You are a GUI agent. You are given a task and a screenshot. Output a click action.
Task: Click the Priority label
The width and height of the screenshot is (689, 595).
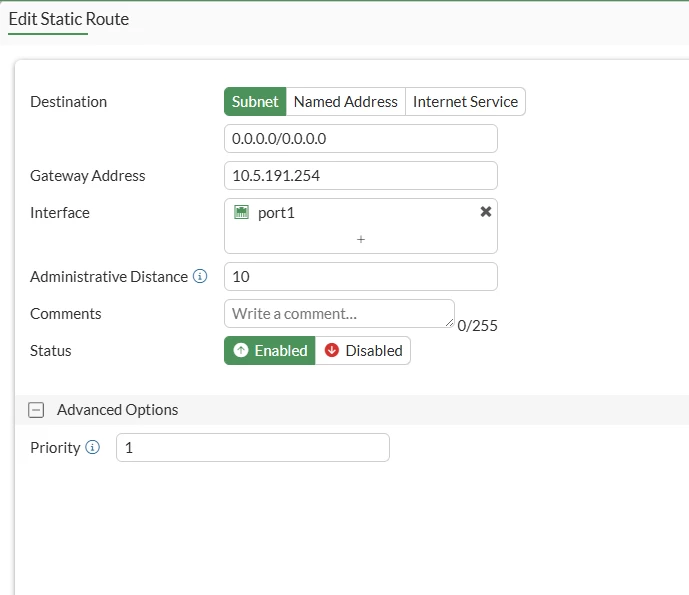[55, 447]
